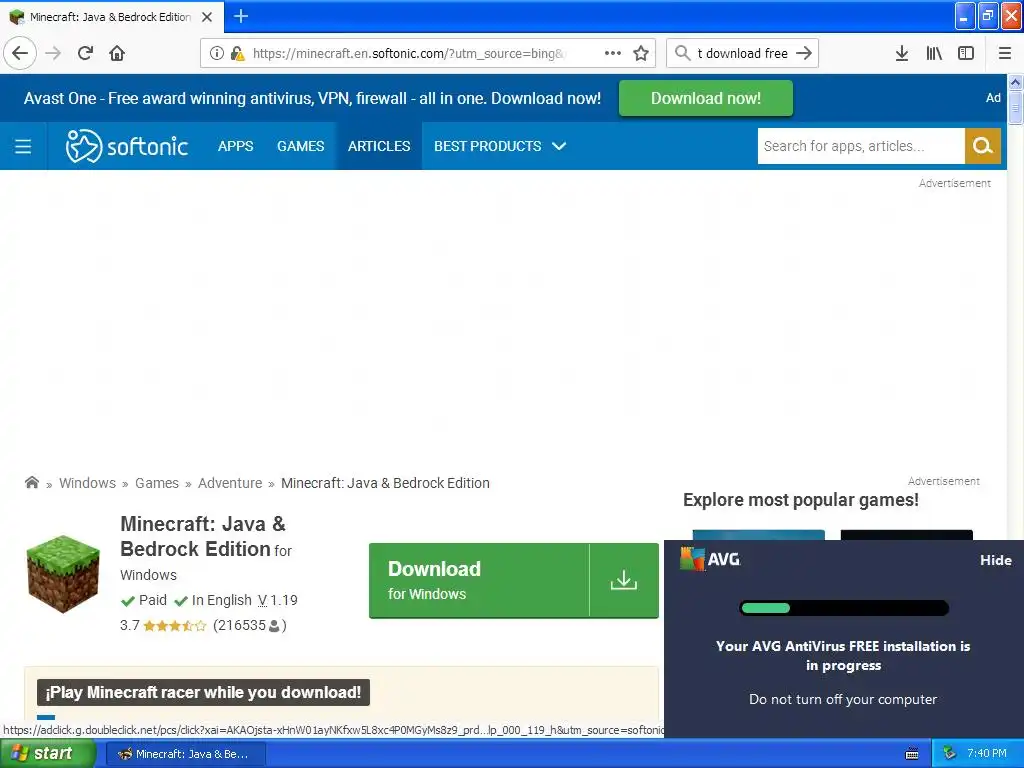Open the Firefox hamburger menu

[x=1005, y=54]
